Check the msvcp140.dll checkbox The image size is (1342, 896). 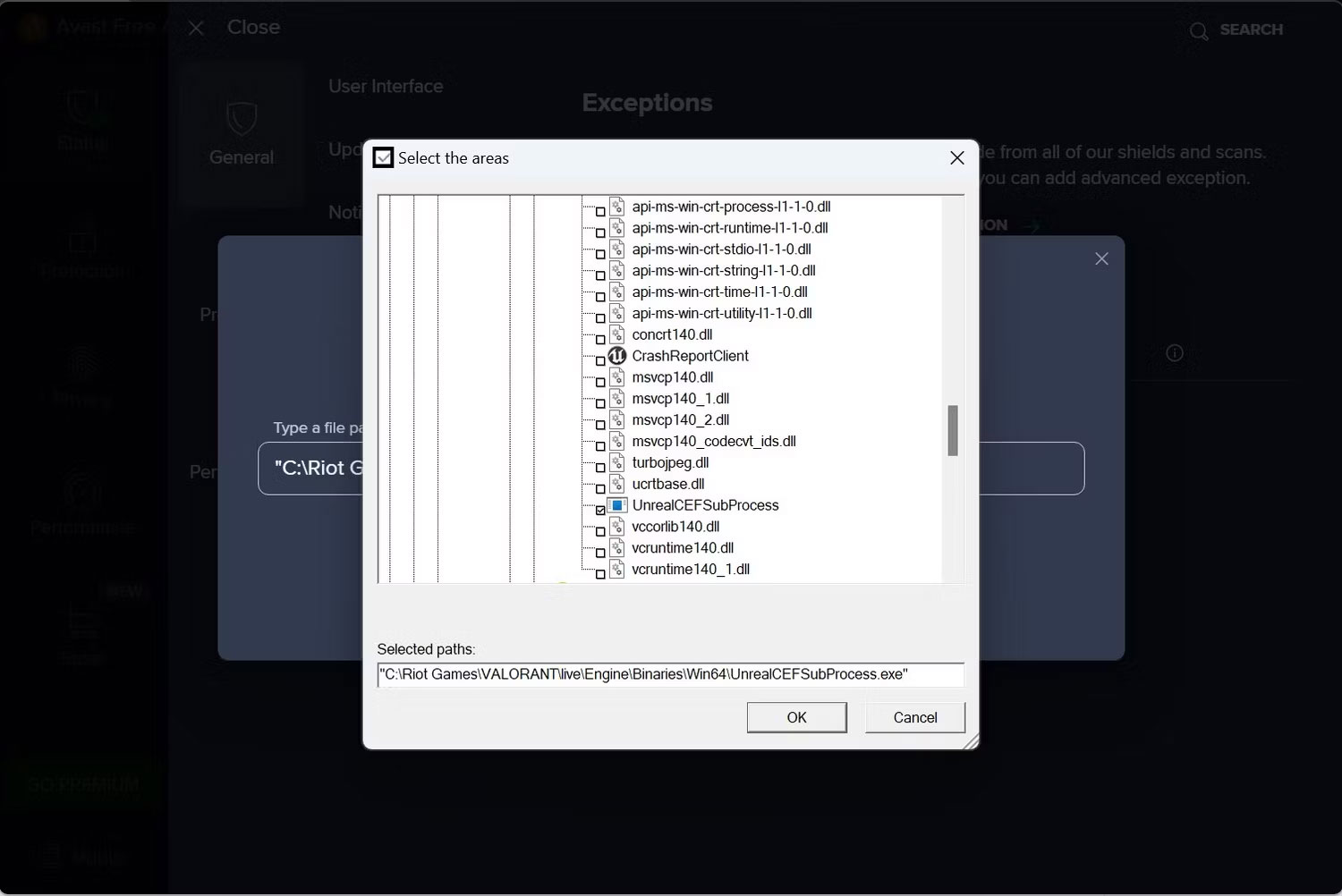(600, 382)
